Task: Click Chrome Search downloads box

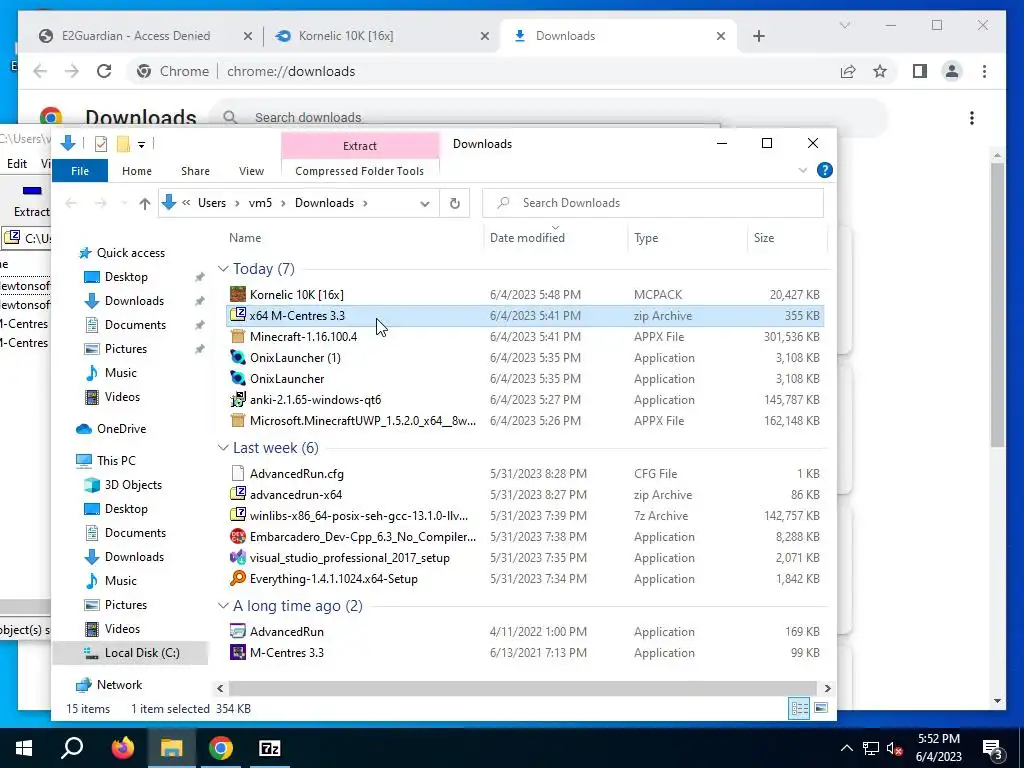Action: click(549, 118)
